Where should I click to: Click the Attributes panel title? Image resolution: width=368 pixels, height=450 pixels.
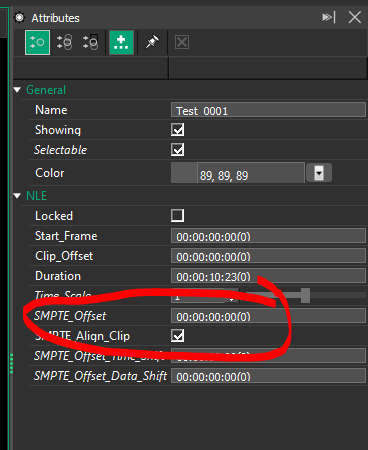(x=56, y=18)
